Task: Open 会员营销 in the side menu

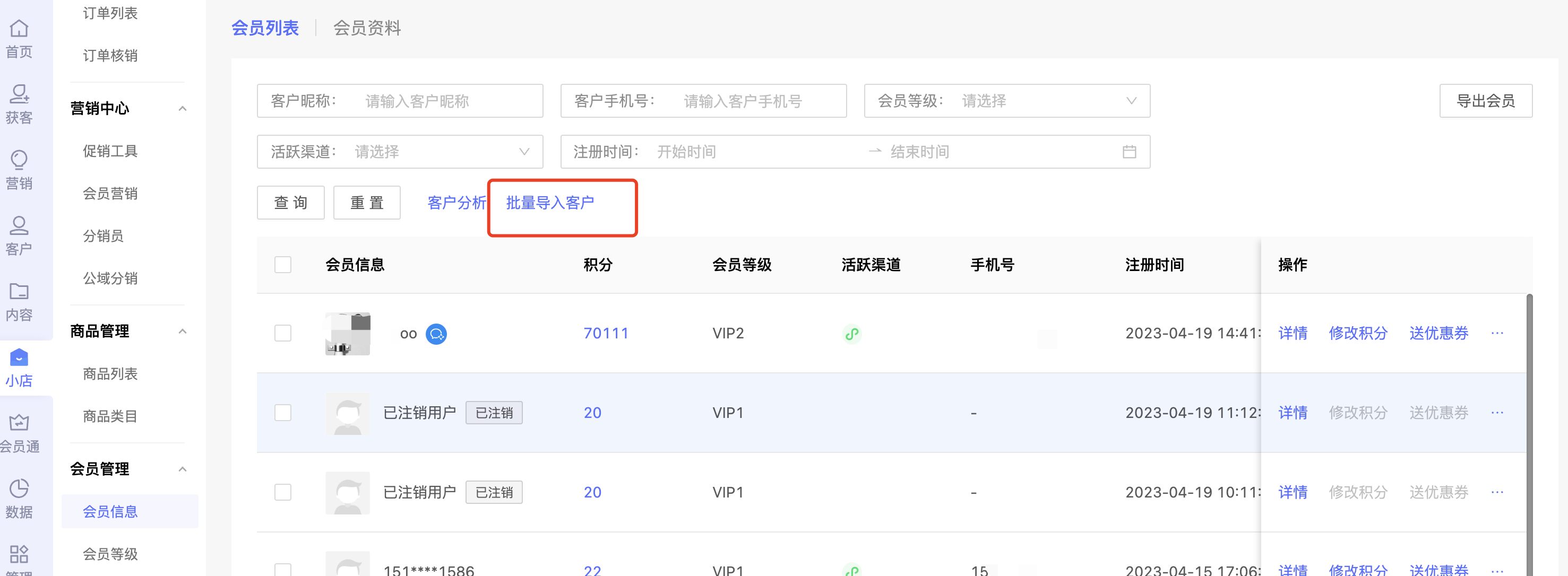Action: point(110,194)
